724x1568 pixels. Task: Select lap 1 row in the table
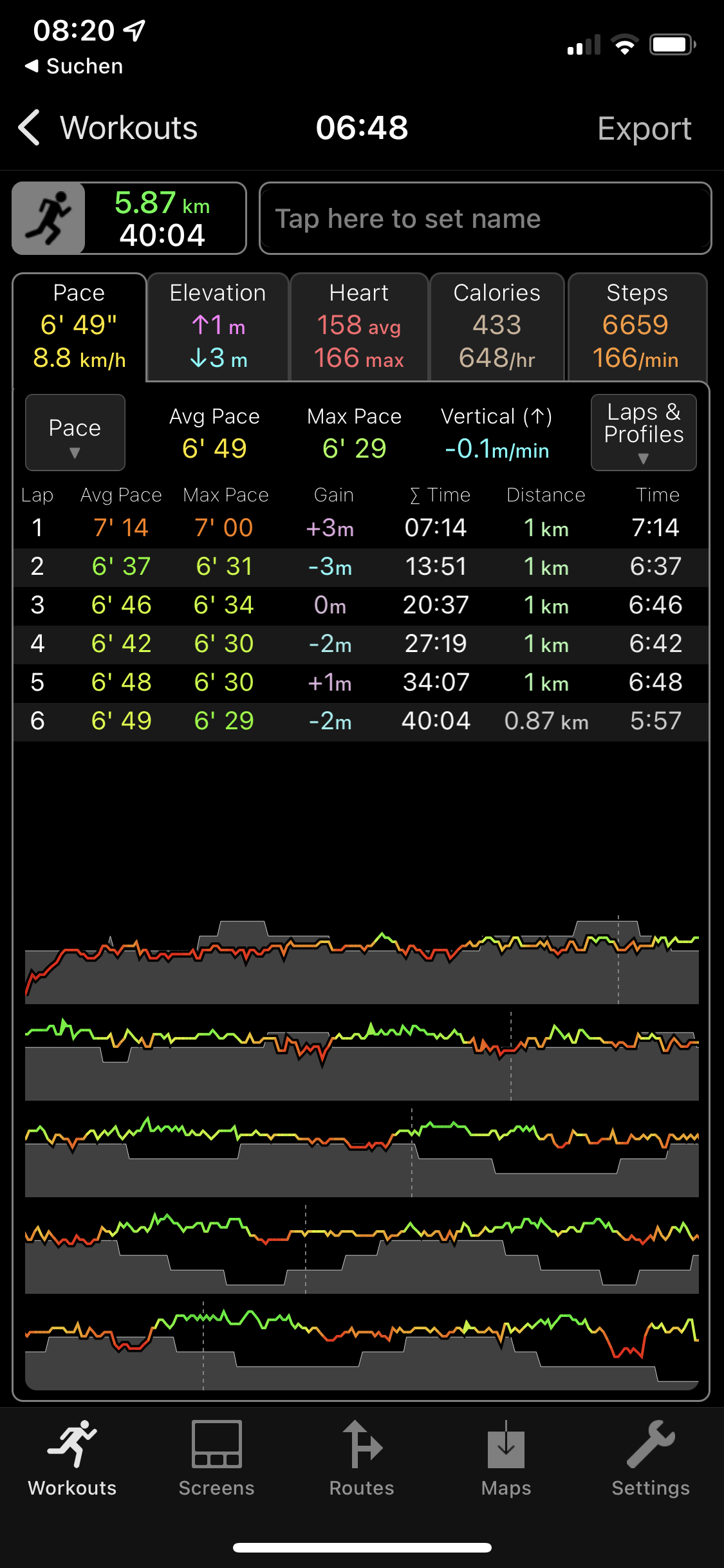(360, 528)
